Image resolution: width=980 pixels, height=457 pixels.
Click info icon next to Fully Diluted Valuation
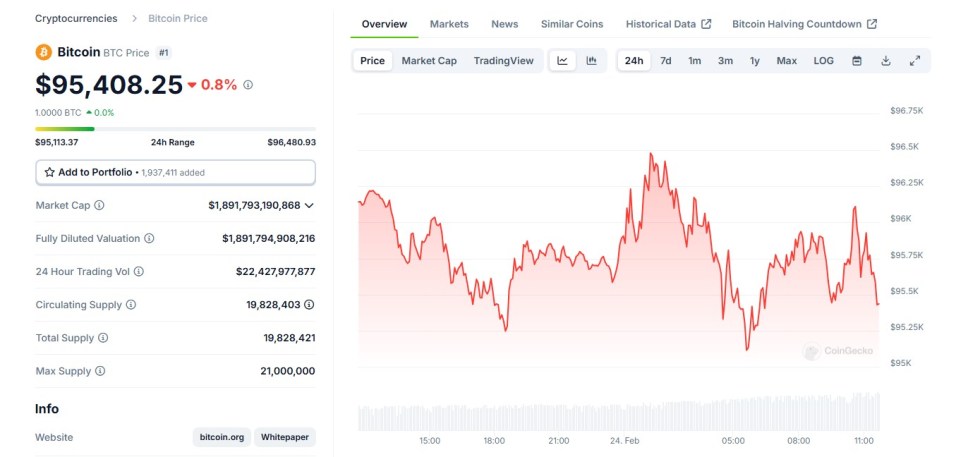(x=149, y=238)
